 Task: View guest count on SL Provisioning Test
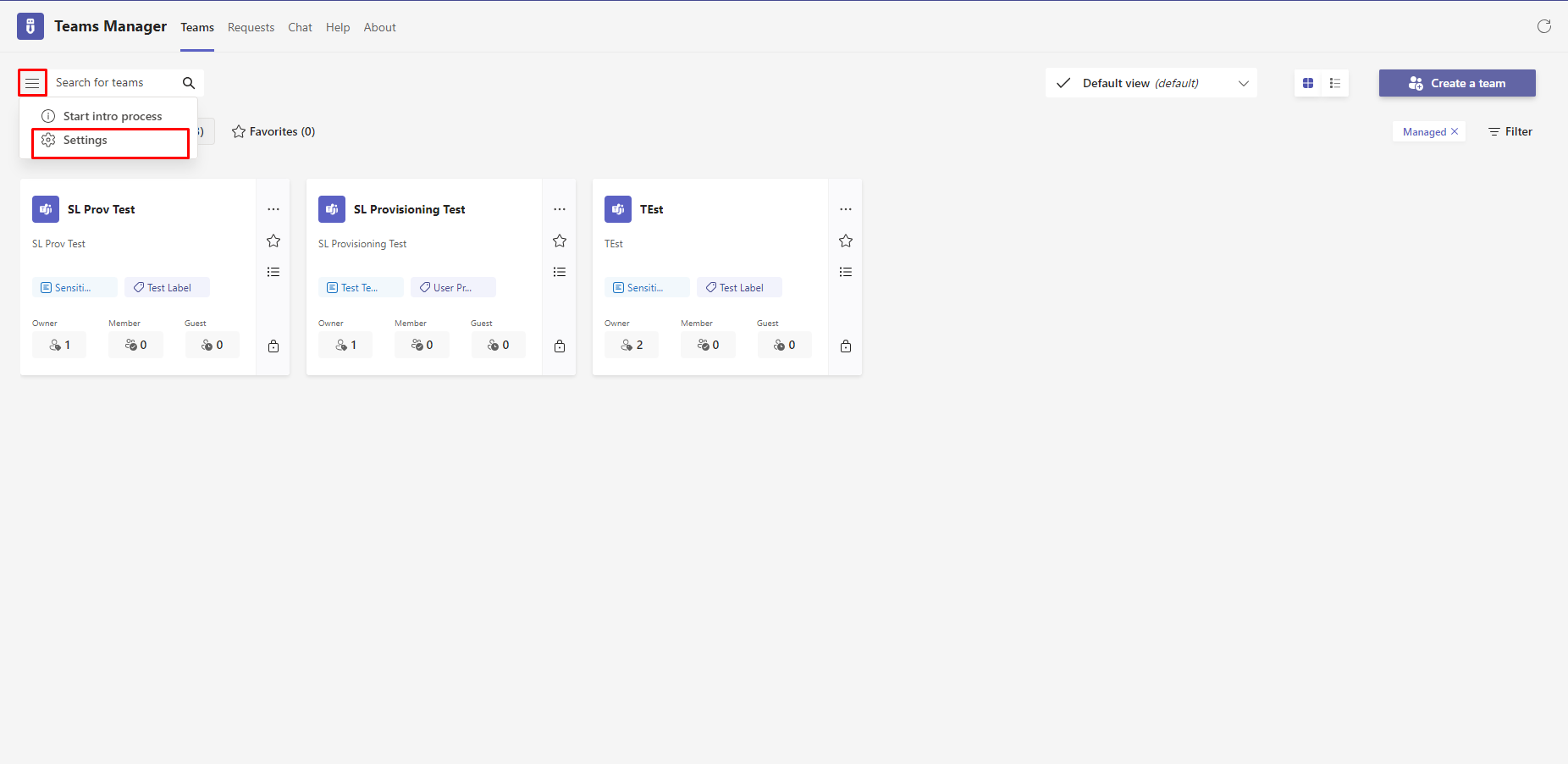498,345
